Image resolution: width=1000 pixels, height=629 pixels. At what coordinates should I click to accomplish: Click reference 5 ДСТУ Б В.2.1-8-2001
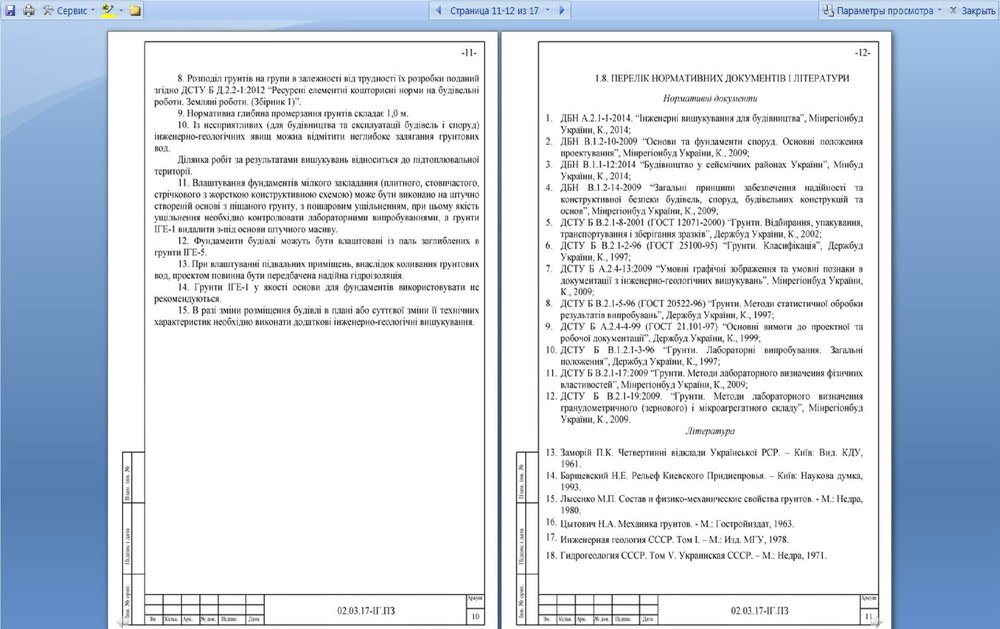coord(704,228)
